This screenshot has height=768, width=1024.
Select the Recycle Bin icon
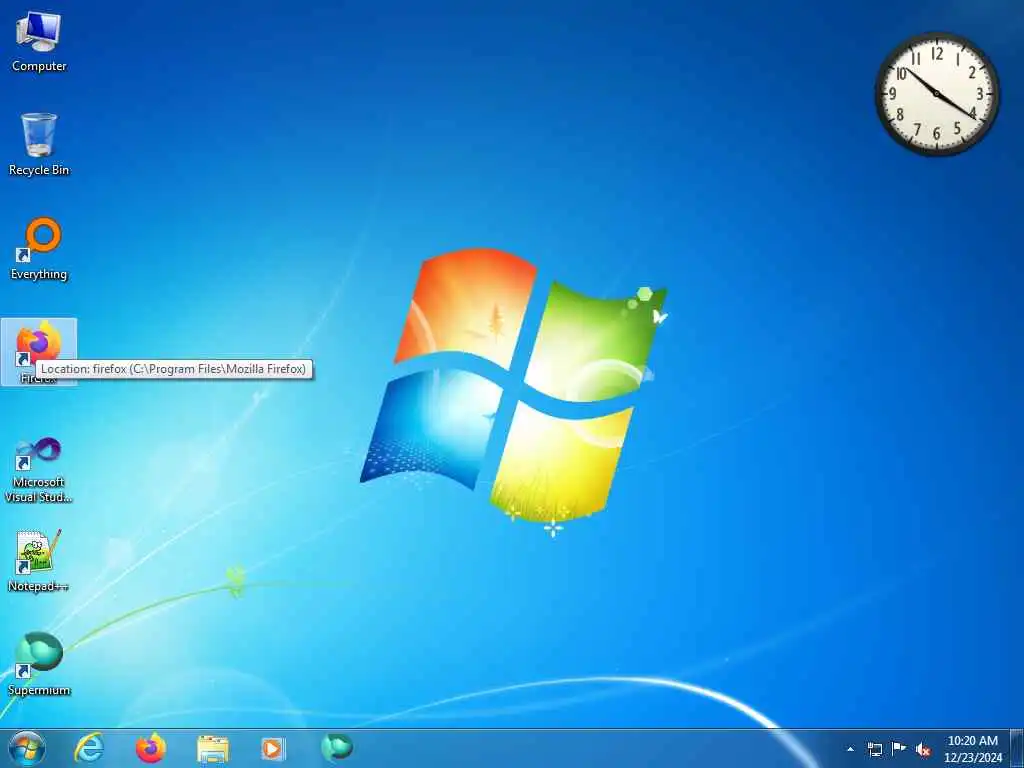click(x=39, y=145)
